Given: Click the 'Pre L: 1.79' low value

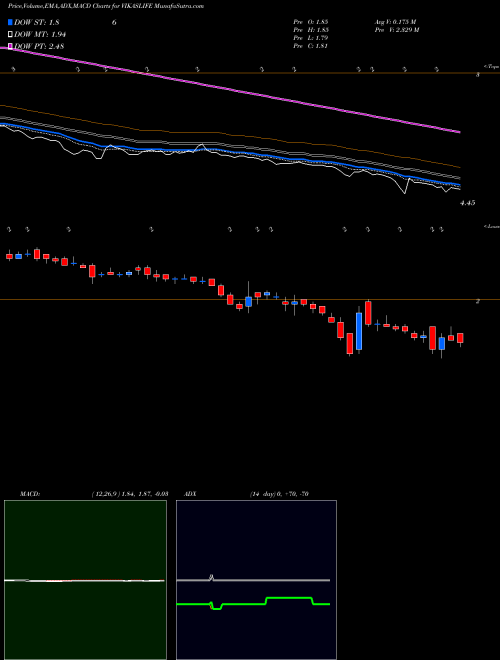Looking at the screenshot, I should tap(311, 38).
